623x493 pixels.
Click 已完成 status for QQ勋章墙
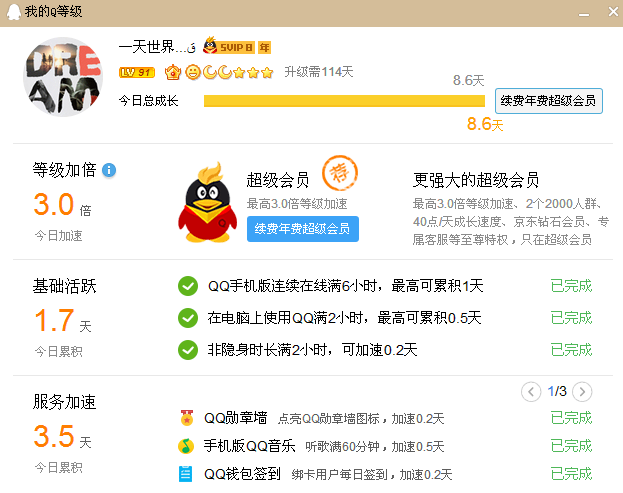[571, 418]
